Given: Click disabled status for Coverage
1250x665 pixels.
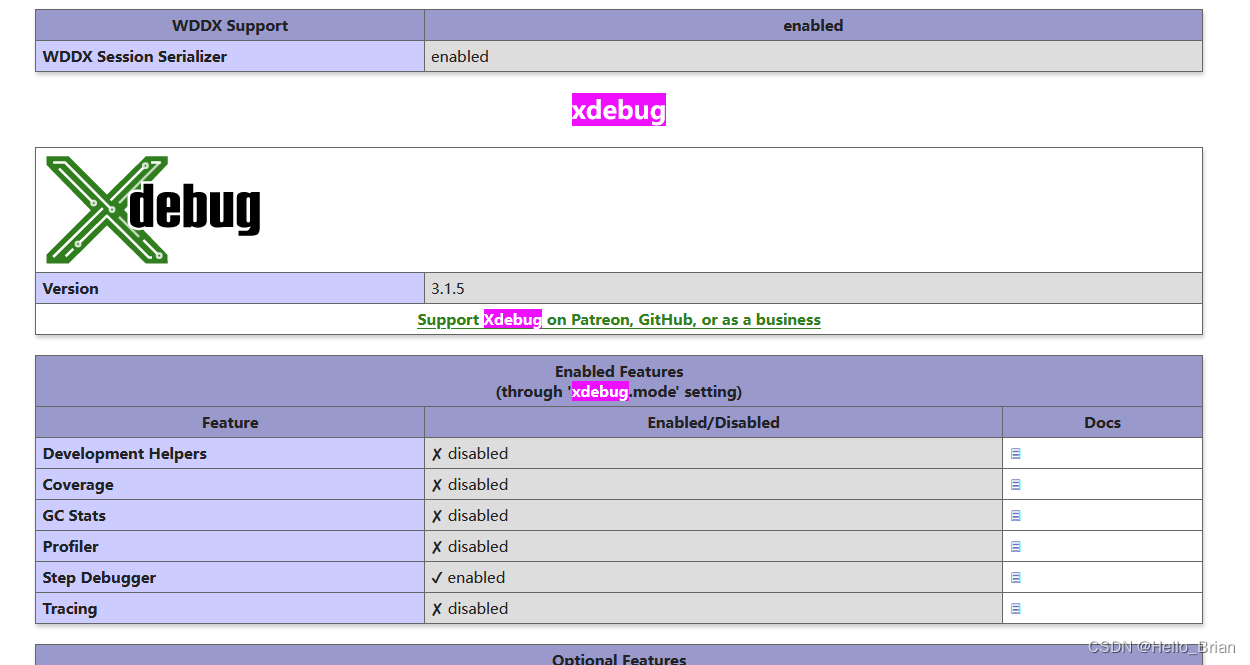Looking at the screenshot, I should click(x=470, y=485).
